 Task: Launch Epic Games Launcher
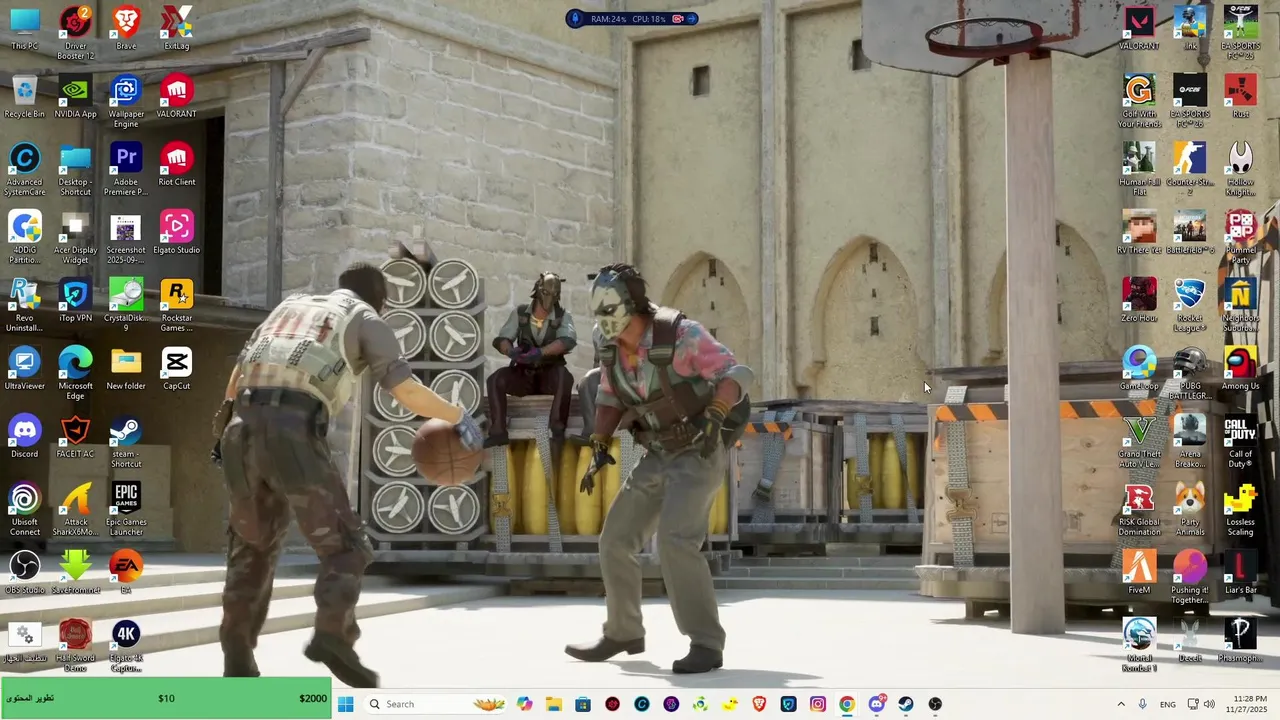(126, 508)
